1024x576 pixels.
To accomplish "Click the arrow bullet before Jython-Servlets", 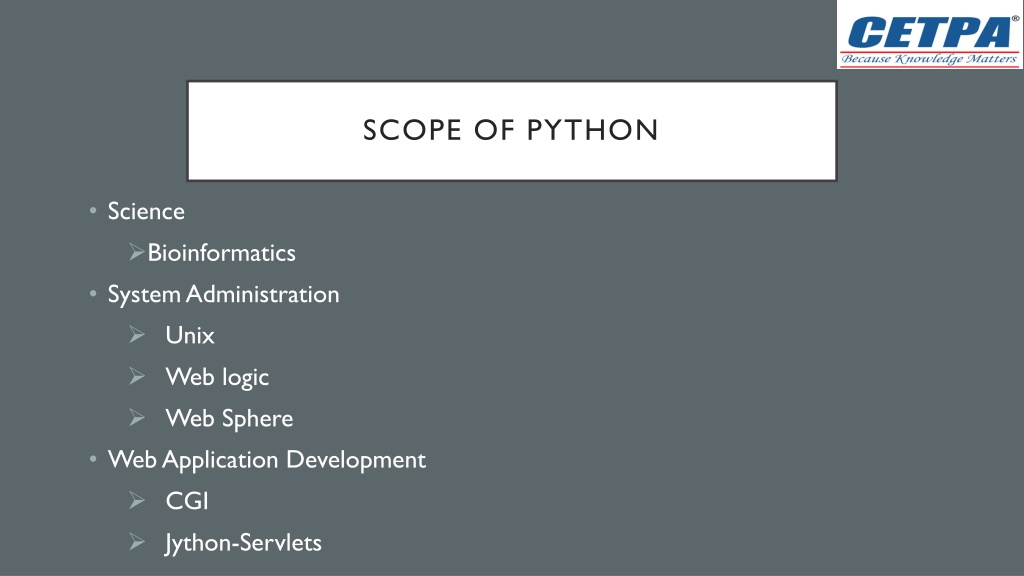I will 136,542.
